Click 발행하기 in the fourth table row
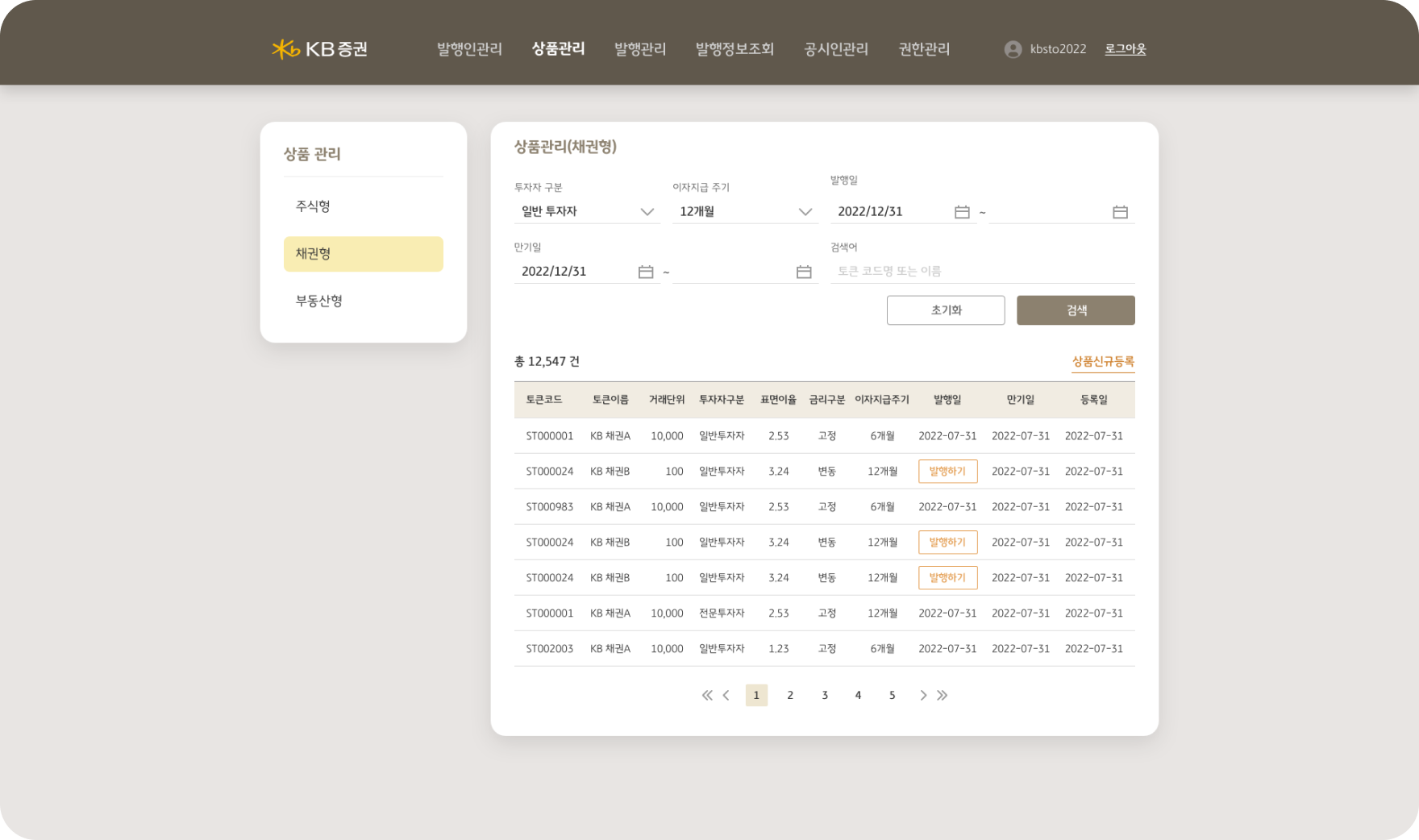The height and width of the screenshot is (840, 1419). [947, 543]
